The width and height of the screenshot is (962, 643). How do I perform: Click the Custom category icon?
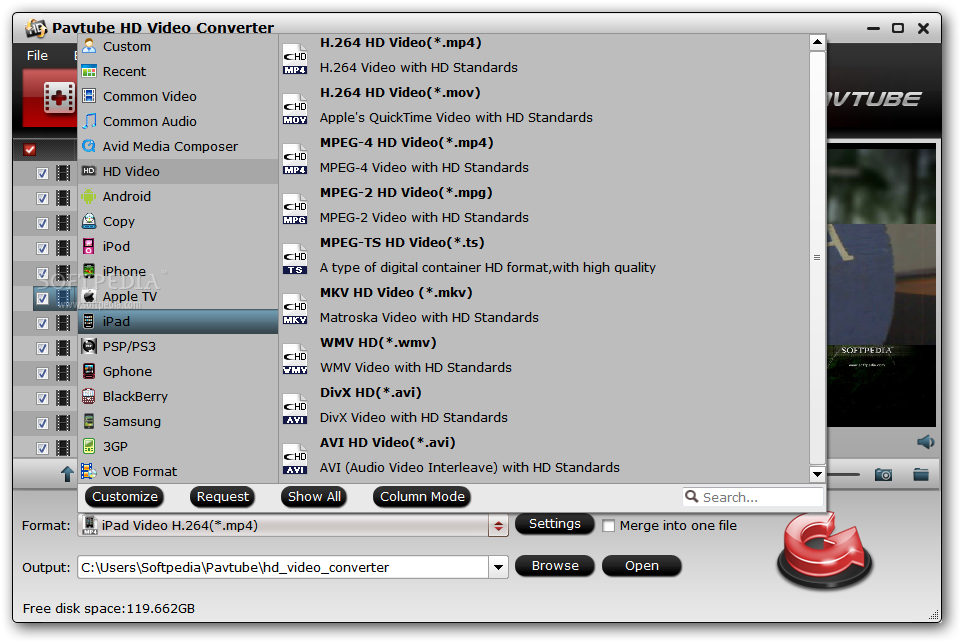pyautogui.click(x=90, y=46)
